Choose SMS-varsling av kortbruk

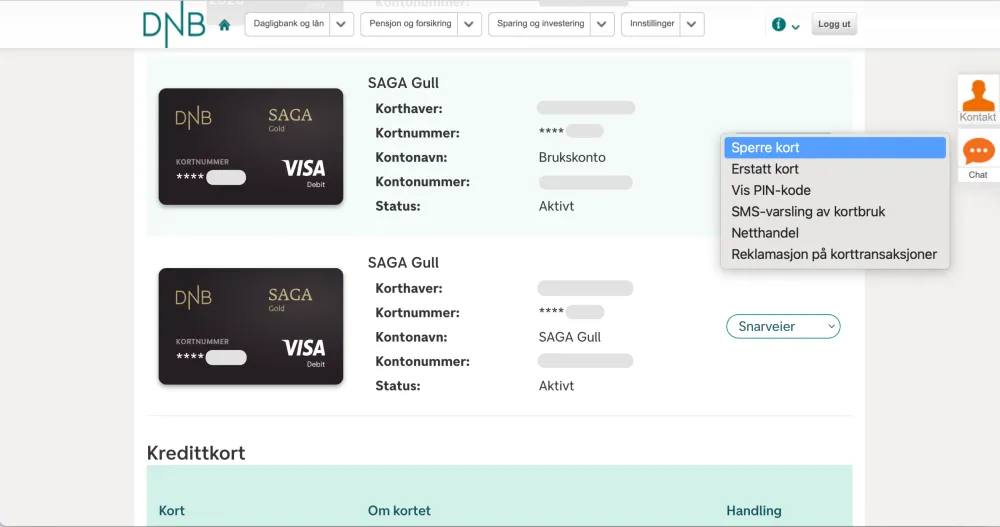[808, 212]
